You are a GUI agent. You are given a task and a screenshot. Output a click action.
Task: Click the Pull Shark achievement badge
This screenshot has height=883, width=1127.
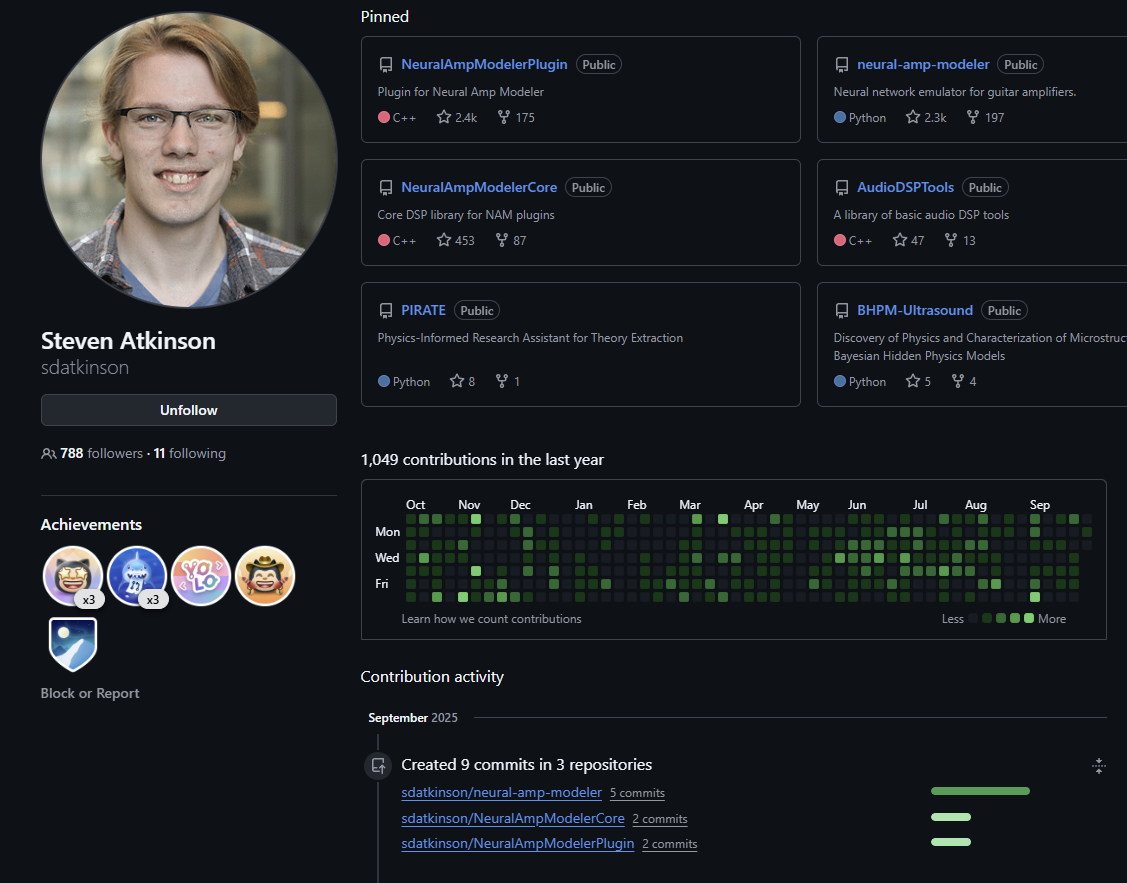coord(137,575)
